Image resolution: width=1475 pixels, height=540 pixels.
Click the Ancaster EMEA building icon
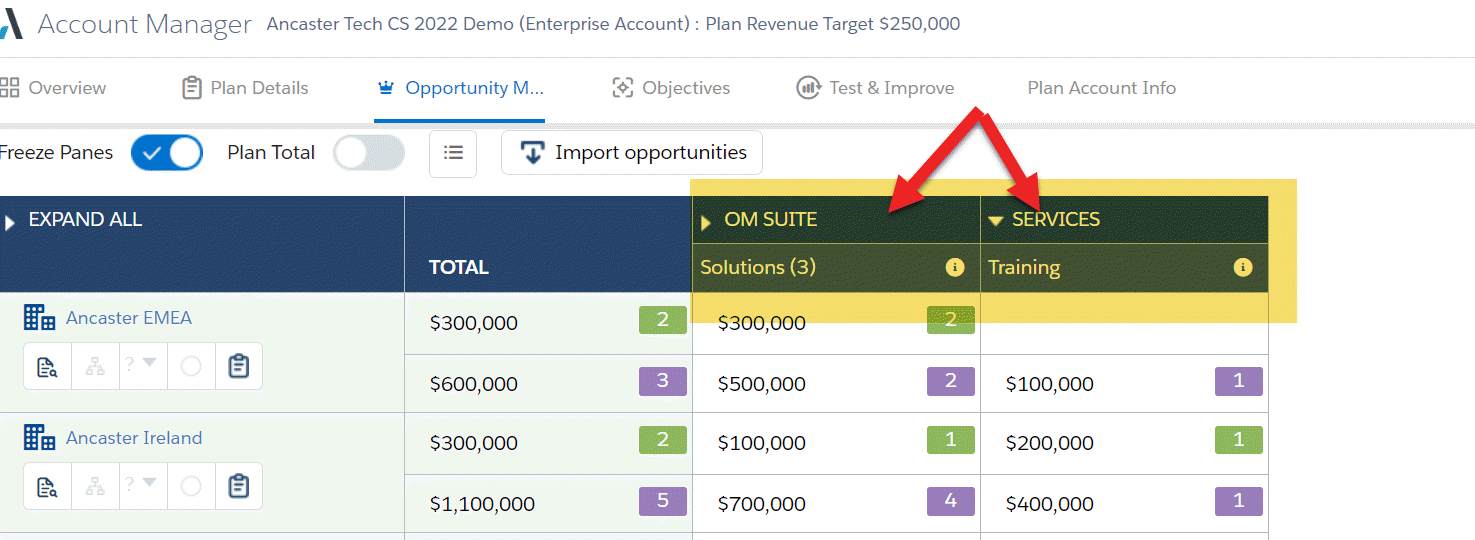(40, 318)
